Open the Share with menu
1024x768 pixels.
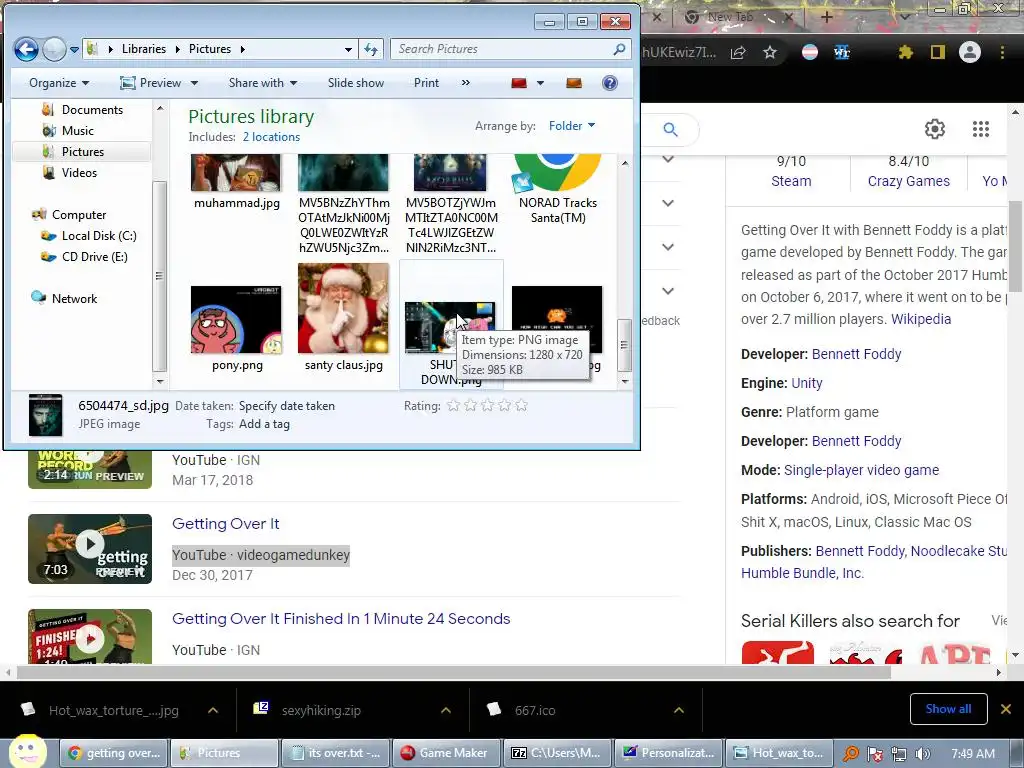point(263,83)
